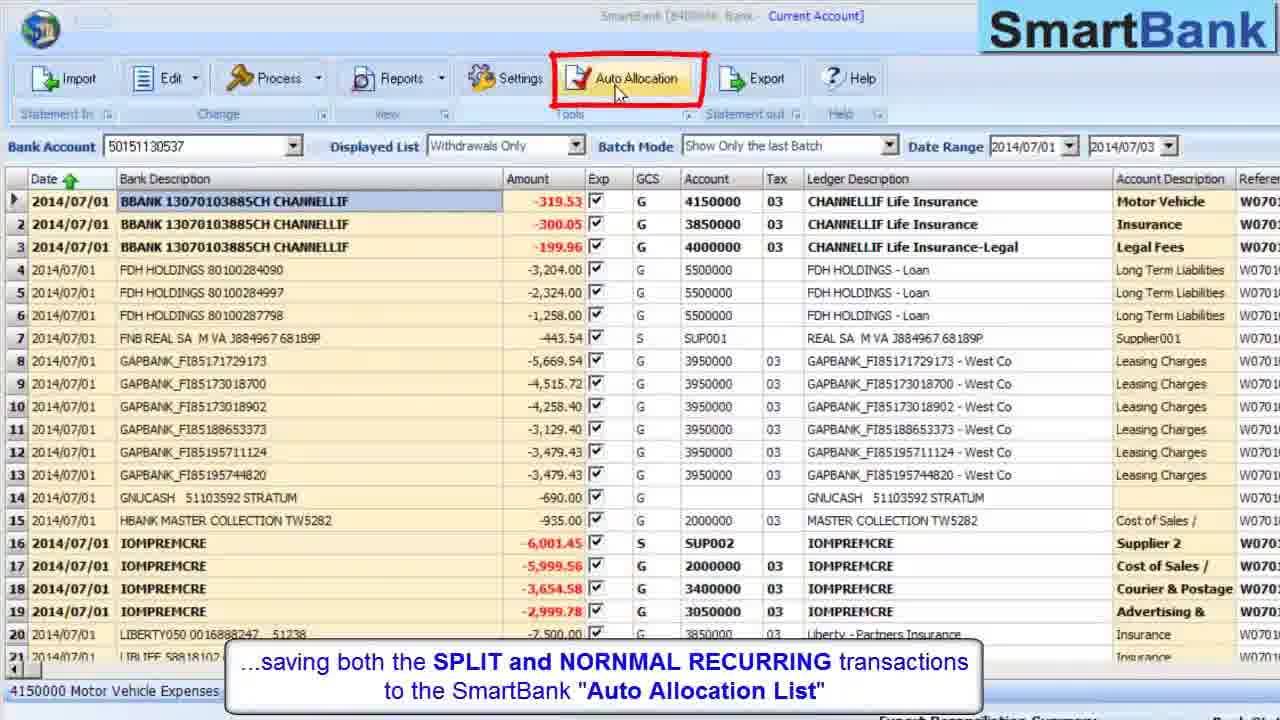Toggle Exp checkbox for the -6,001.45 row
The image size is (1280, 720).
pos(597,543)
